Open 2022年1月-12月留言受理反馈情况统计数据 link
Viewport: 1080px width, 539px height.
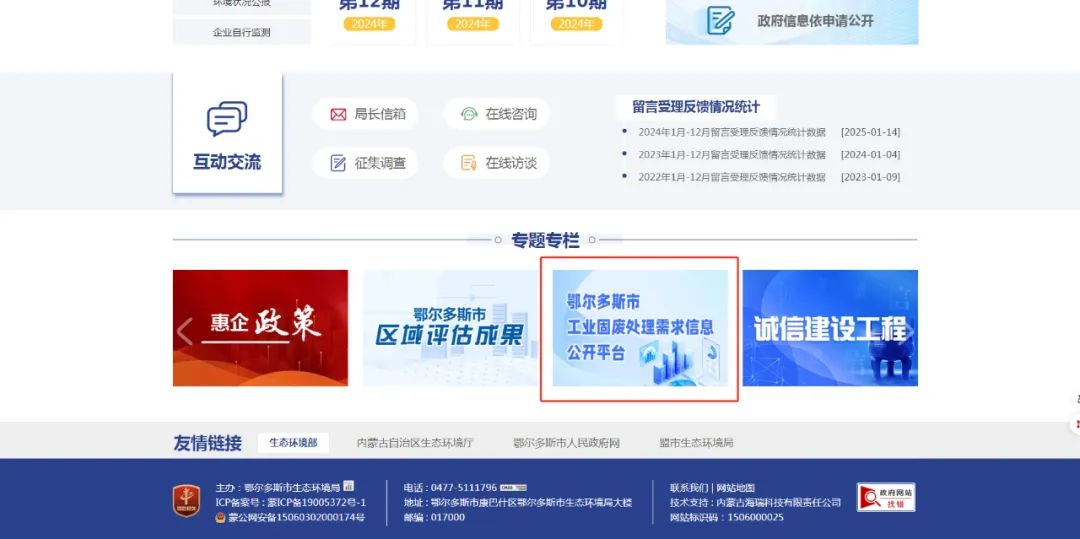731,177
